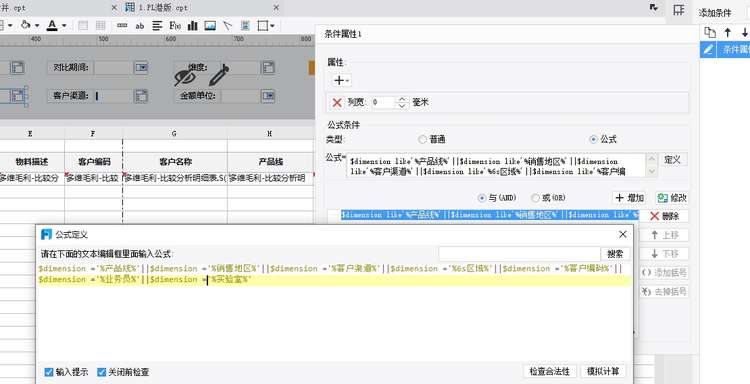Click the small arrow icon near tab bar end
750x384 pixels.
(654, 8)
